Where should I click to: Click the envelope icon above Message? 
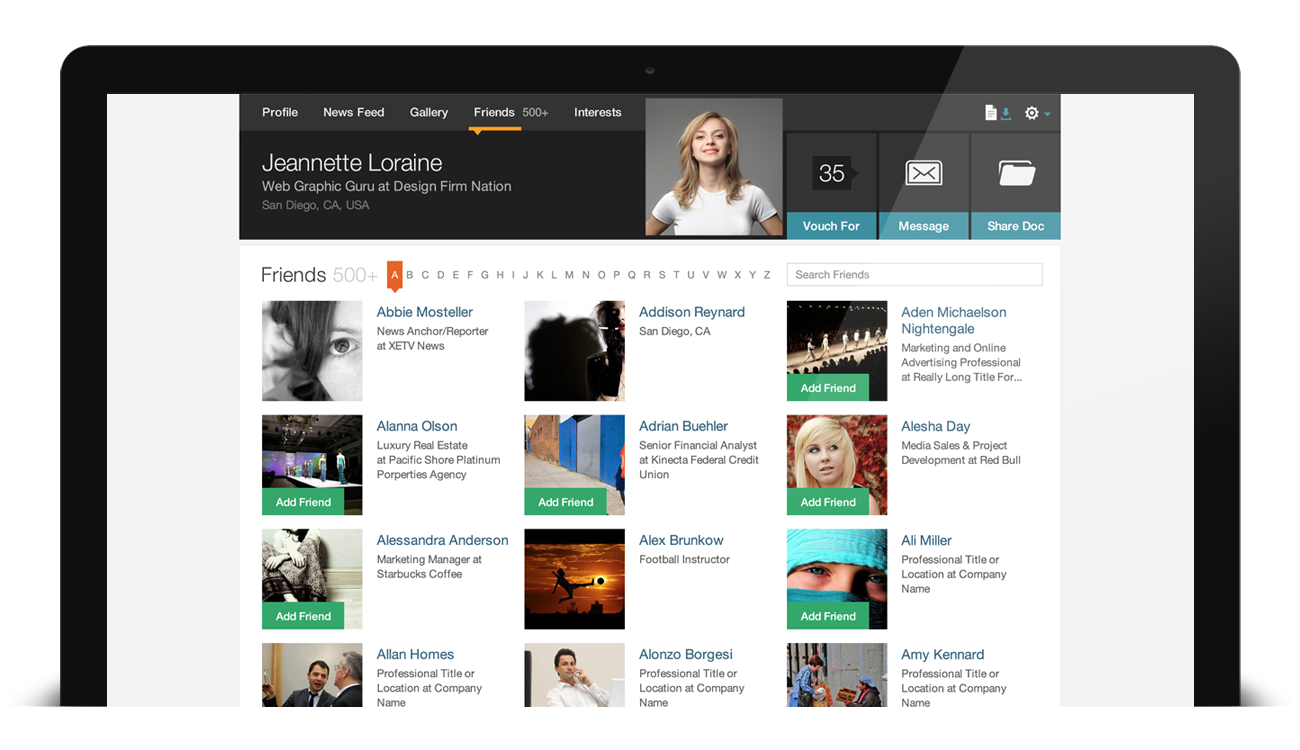point(924,173)
